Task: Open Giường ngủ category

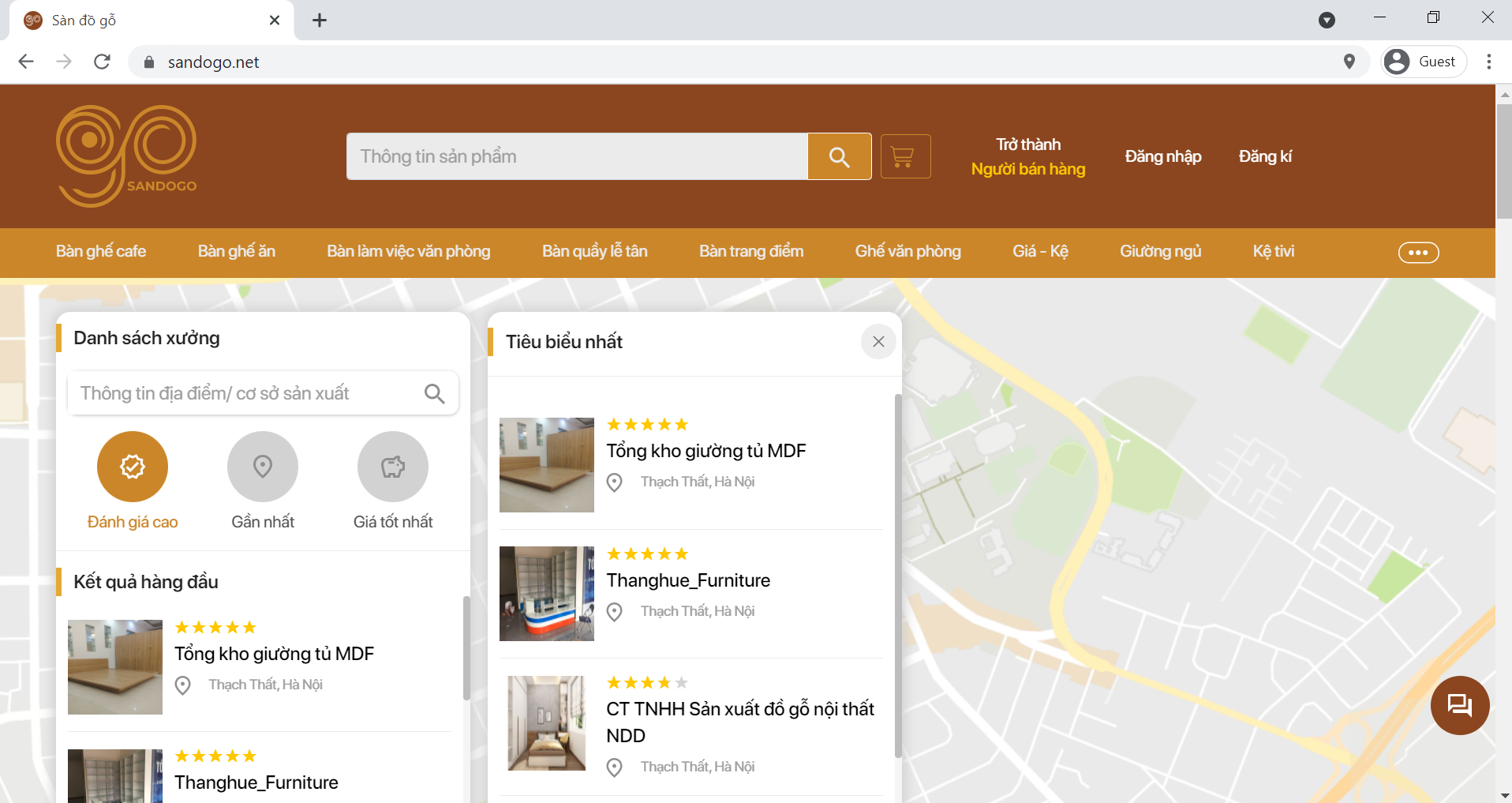Action: [x=1160, y=251]
